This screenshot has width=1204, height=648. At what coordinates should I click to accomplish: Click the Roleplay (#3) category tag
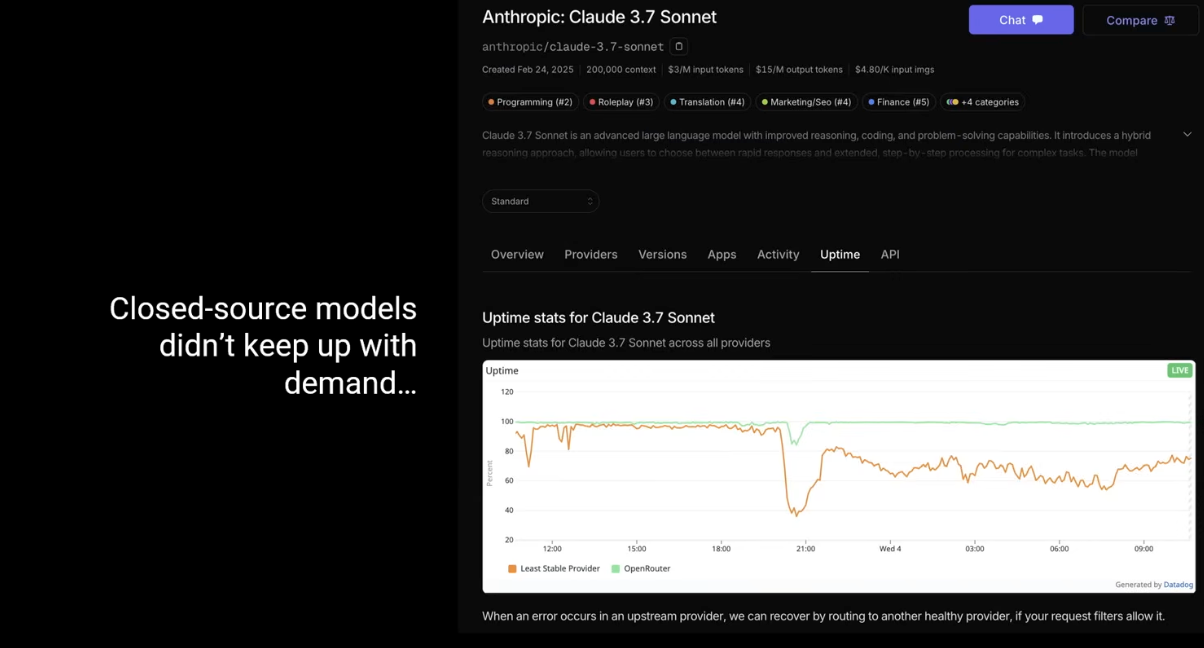click(x=622, y=102)
